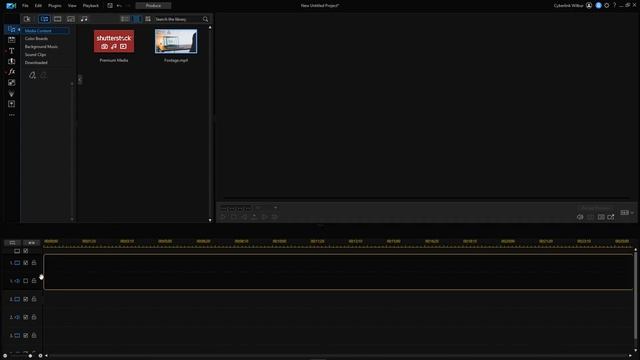The width and height of the screenshot is (640, 360).
Task: Open the Video Overlay Room sidebar icon
Action: (11, 82)
